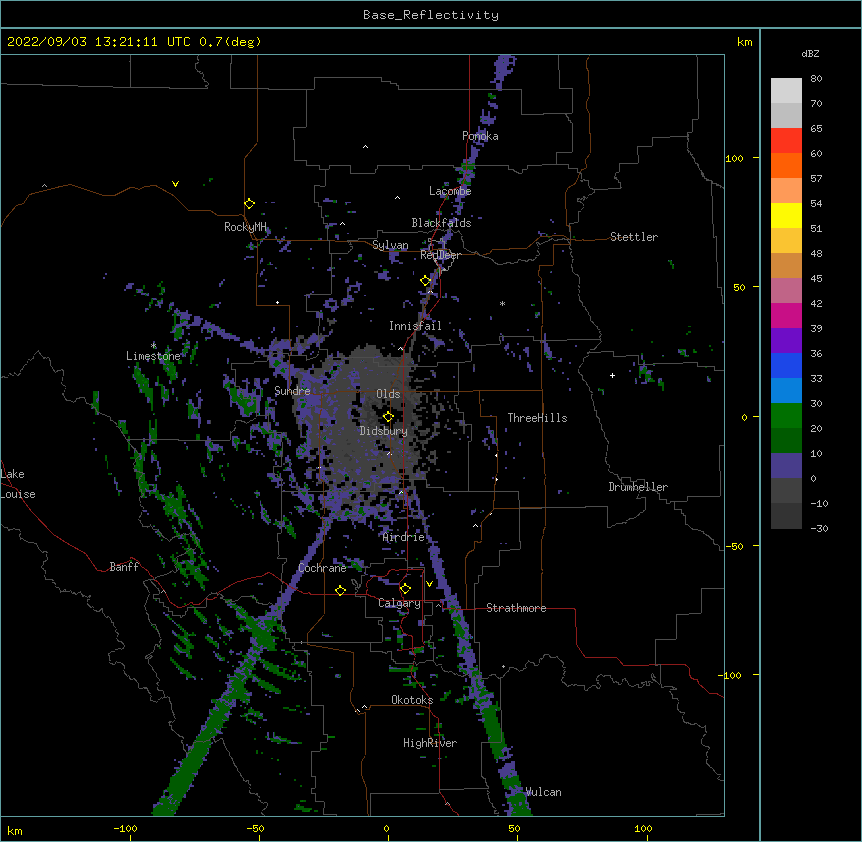Select the Sylvan label
862x842 pixels.
[x=390, y=245]
